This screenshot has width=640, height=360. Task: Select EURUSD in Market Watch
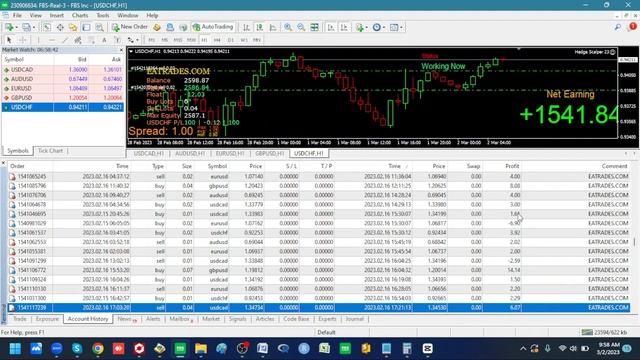point(63,88)
